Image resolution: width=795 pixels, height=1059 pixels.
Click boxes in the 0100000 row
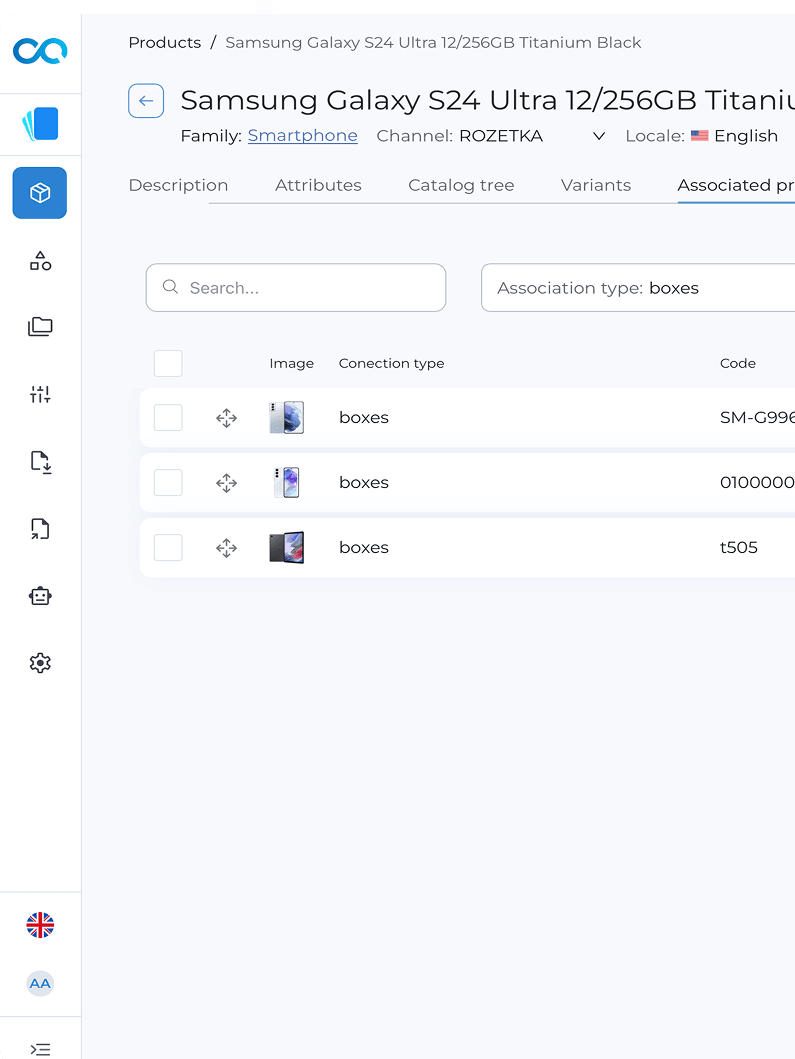pos(364,482)
